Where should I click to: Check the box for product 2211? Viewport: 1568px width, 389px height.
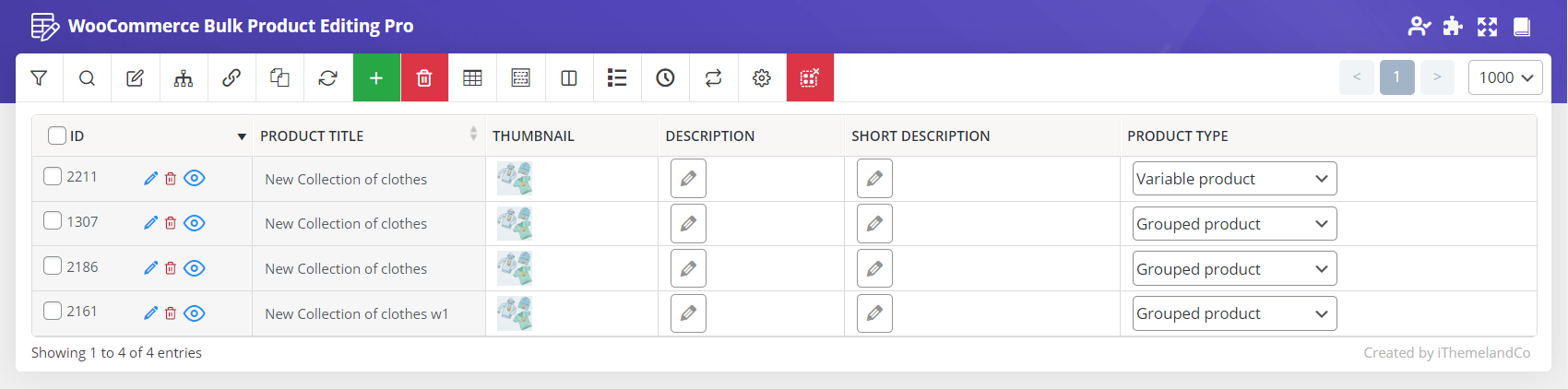tap(53, 176)
